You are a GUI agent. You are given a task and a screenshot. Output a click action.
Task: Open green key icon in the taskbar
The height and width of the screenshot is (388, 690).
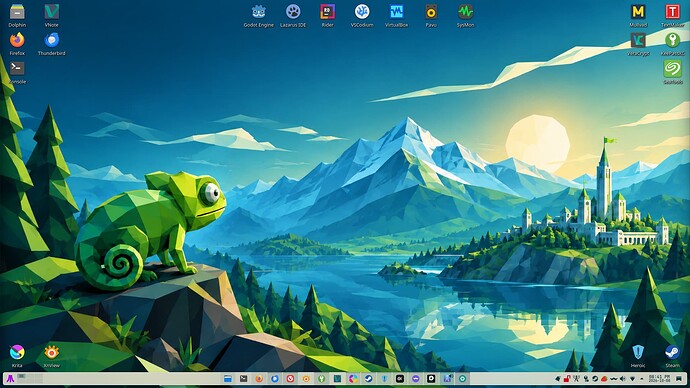point(322,379)
